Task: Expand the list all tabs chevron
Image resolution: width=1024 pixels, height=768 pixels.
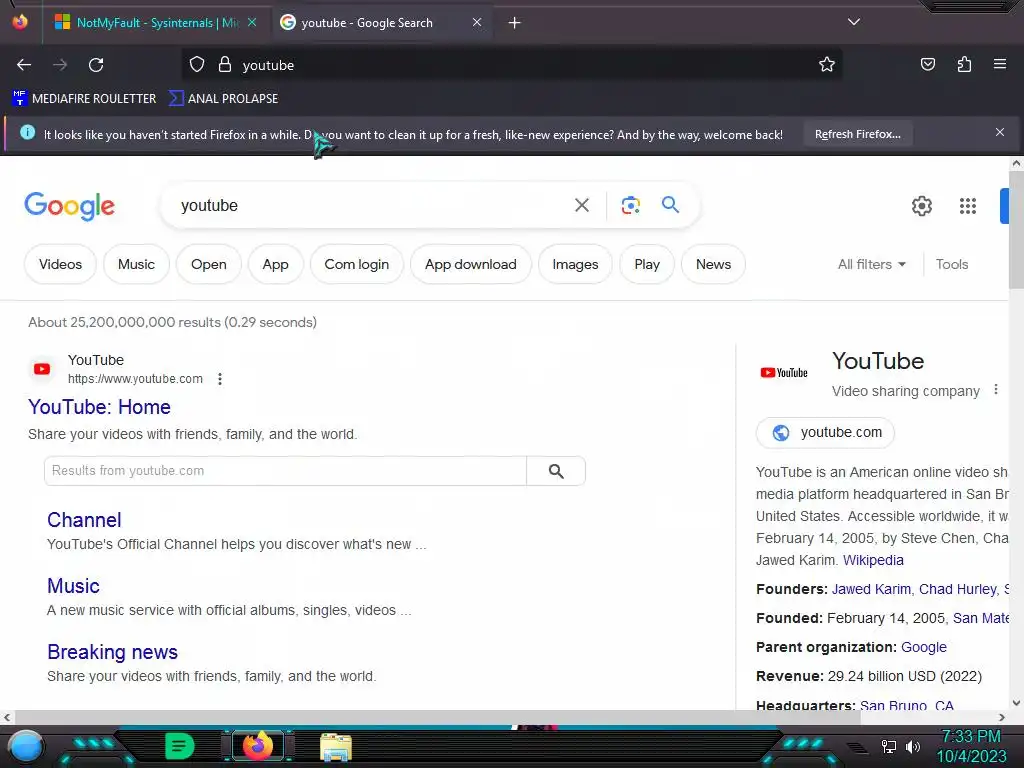Action: 854,22
